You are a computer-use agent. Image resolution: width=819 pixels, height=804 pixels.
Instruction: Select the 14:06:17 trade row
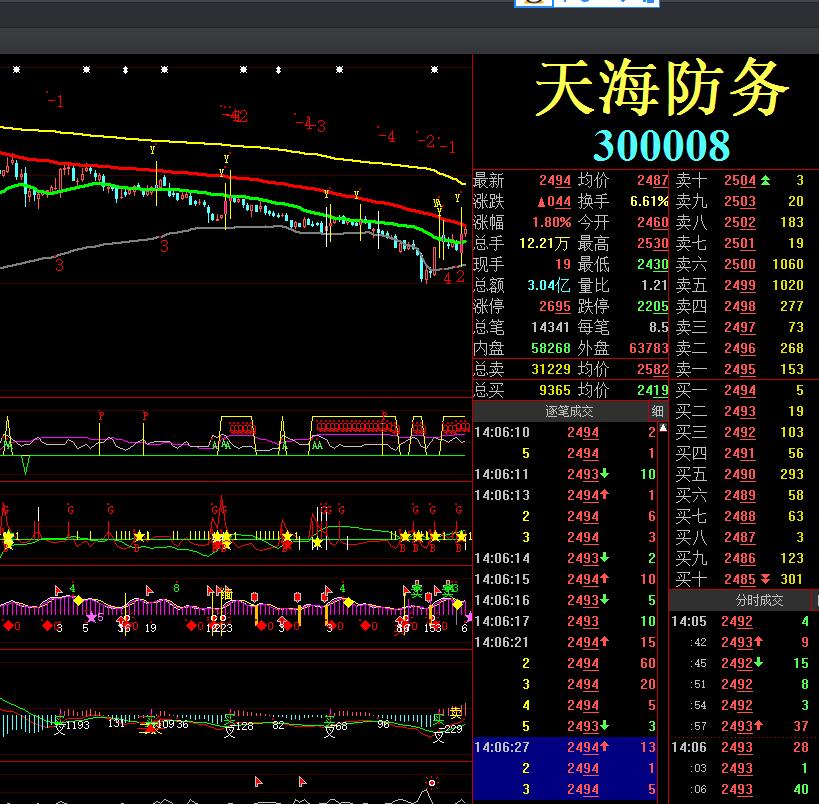565,622
